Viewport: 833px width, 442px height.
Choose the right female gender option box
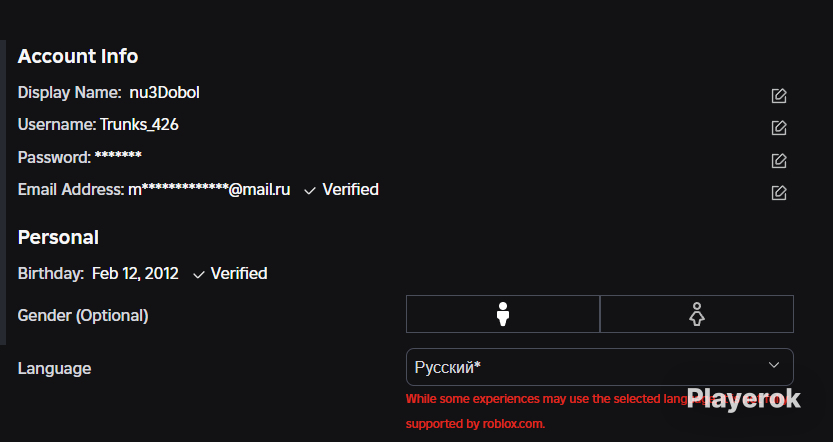click(x=696, y=314)
